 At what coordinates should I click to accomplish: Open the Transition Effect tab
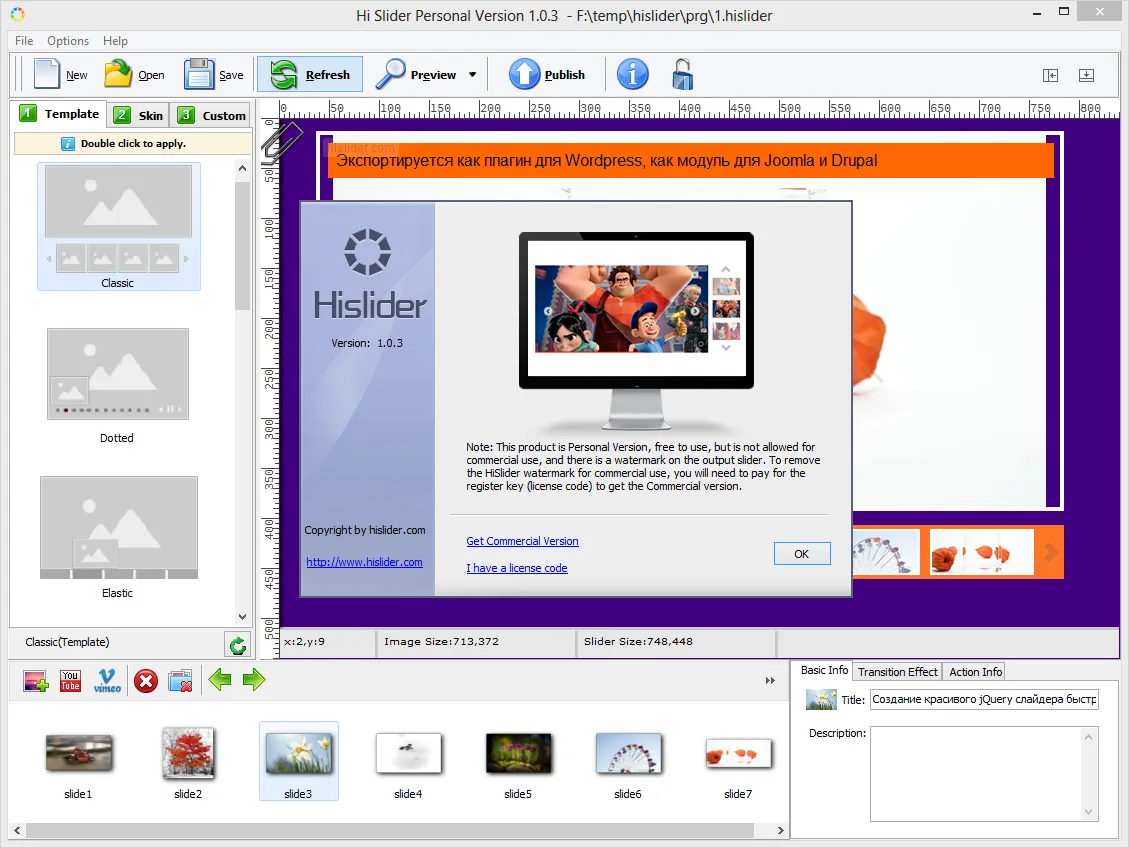(898, 672)
